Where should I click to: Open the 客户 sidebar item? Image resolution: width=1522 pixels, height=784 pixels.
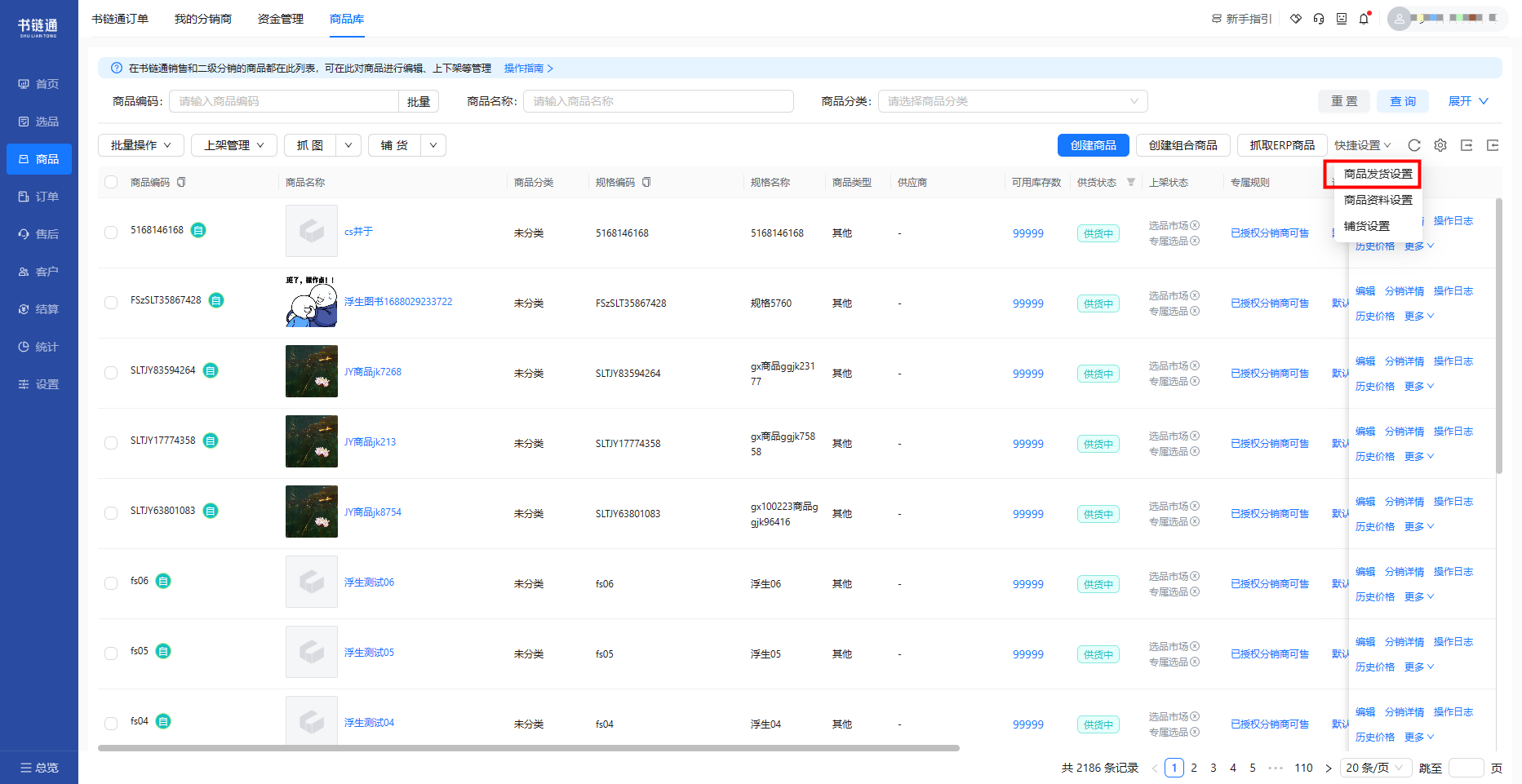tap(39, 272)
